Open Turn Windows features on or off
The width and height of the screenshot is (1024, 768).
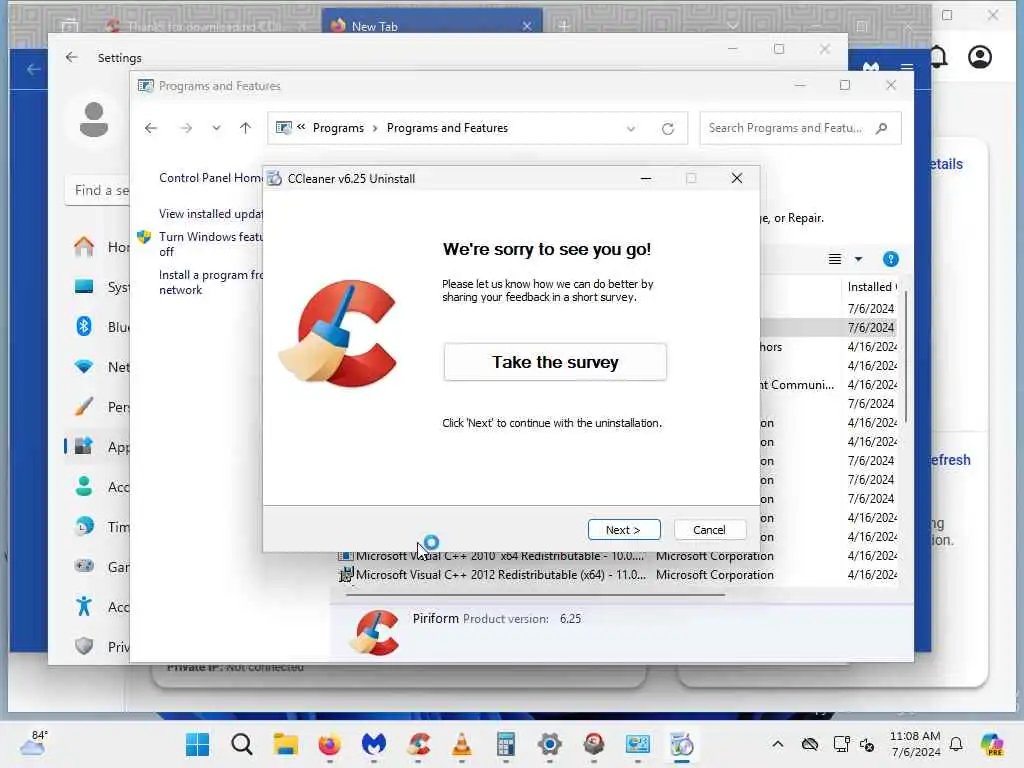[210, 244]
